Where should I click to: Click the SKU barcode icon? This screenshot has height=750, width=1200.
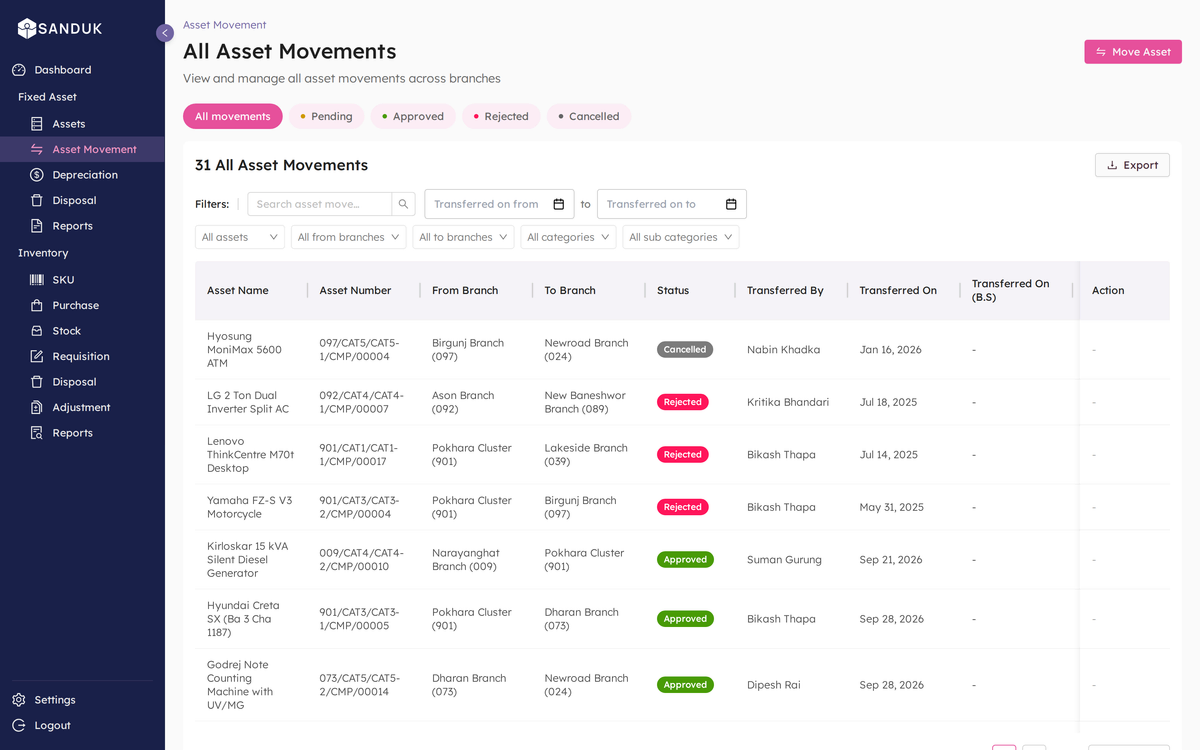[x=37, y=280]
